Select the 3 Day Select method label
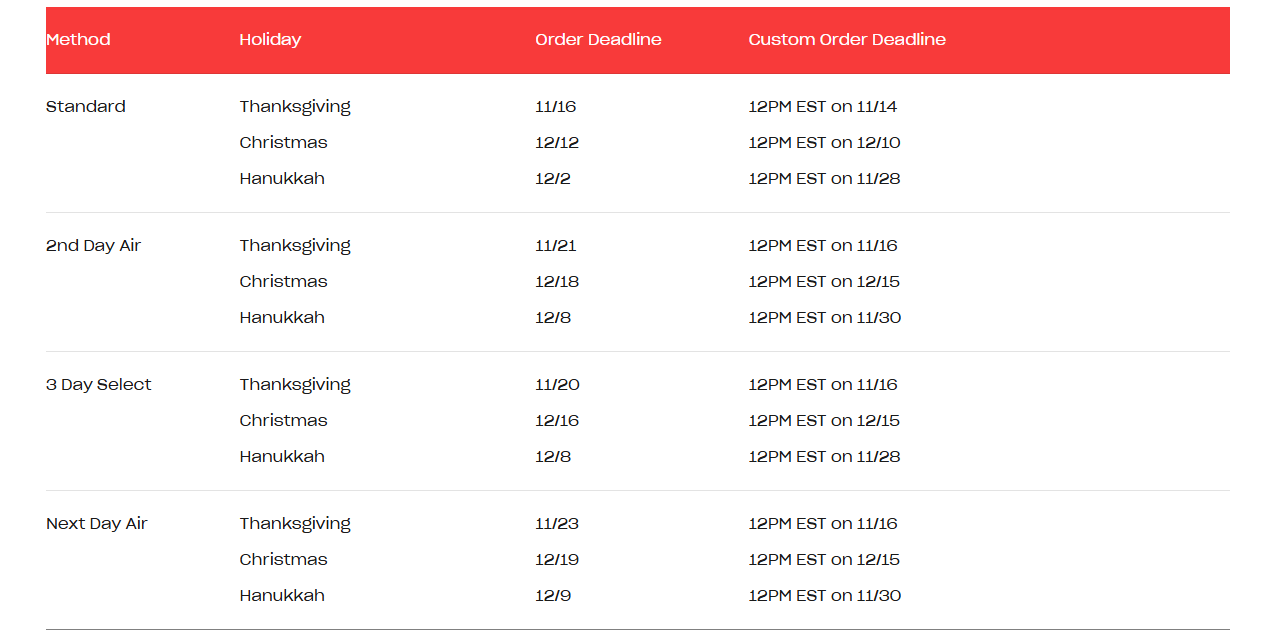Screen dimensions: 1275x635 point(98,385)
